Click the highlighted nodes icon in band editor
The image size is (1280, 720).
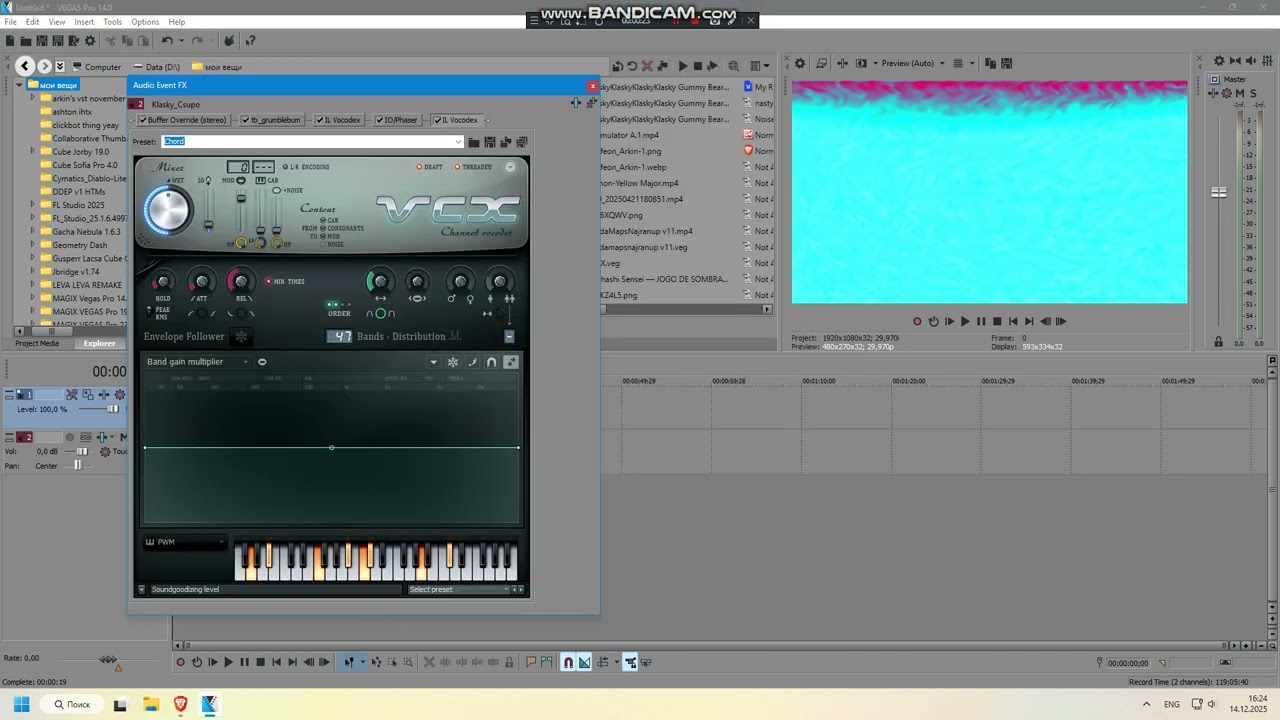pyautogui.click(x=511, y=362)
